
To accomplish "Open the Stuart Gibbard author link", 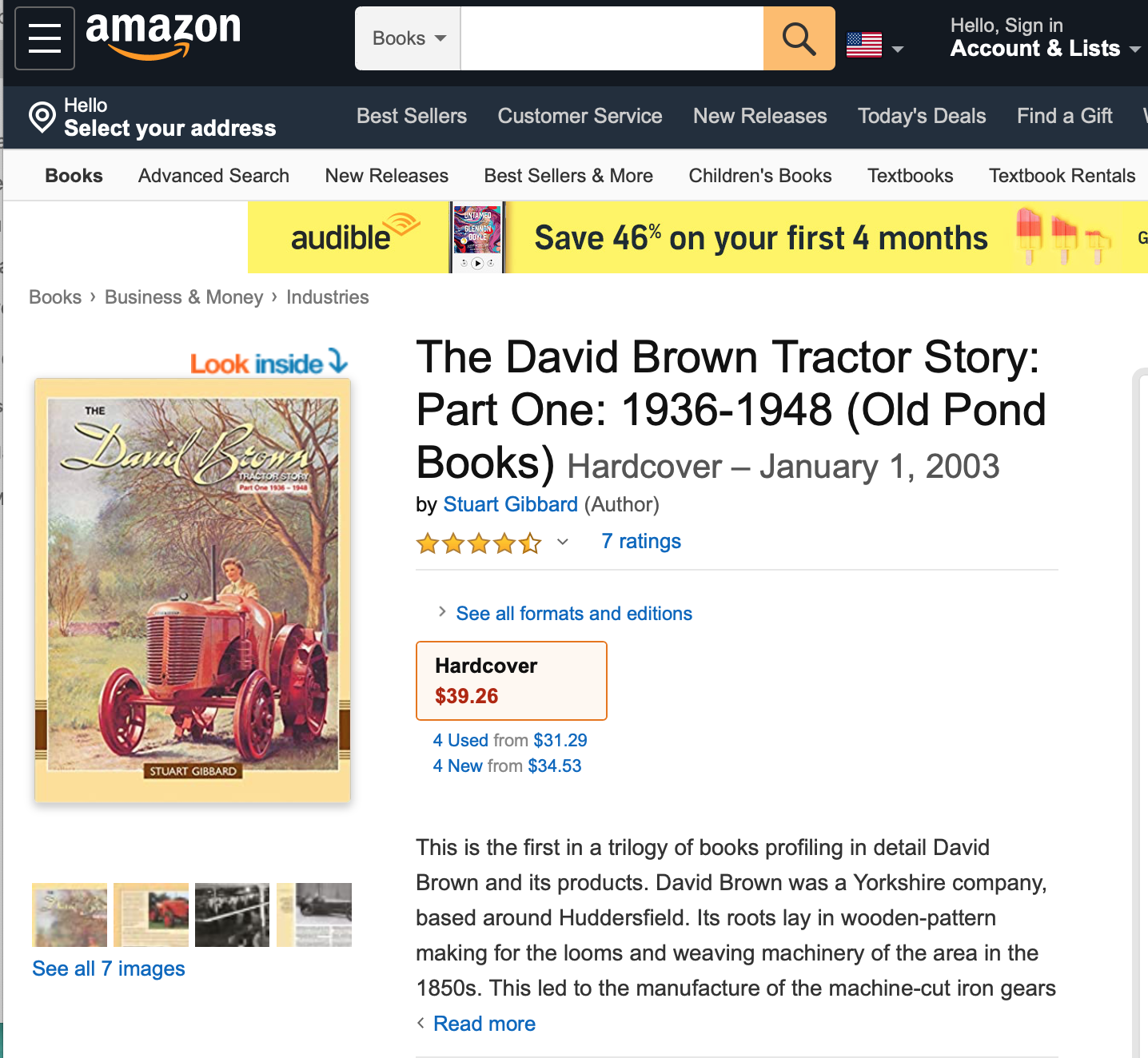I will (510, 504).
